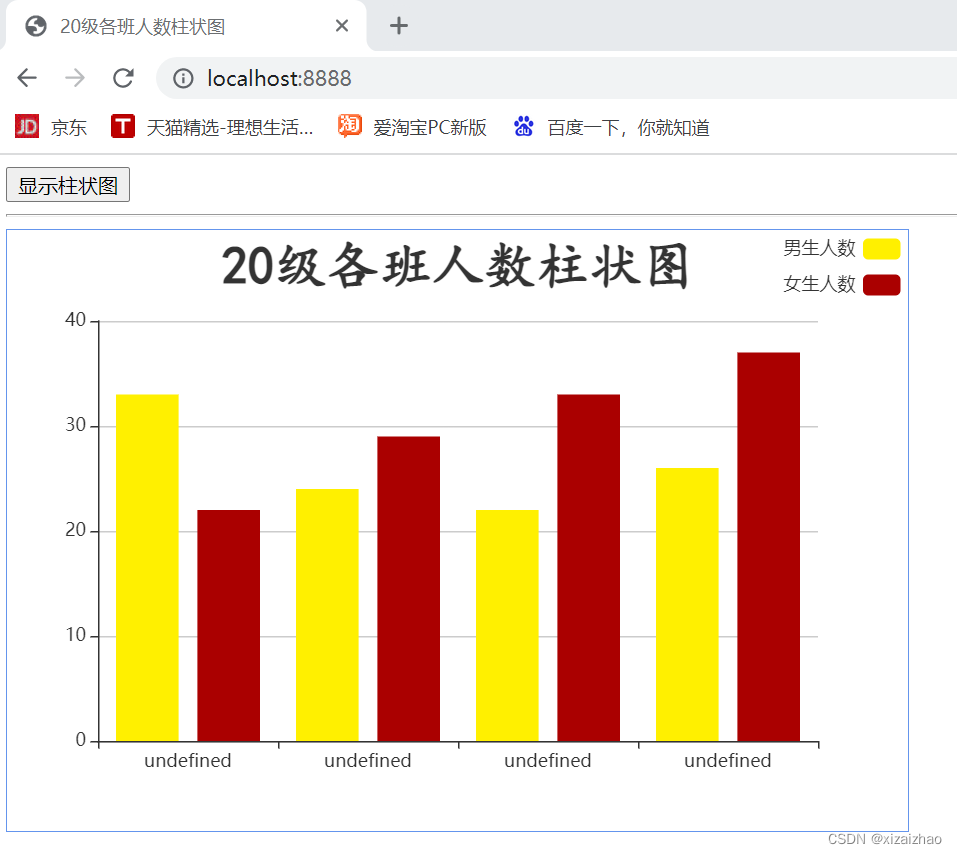The image size is (957, 854).
Task: Click the y-axis label 20
Action: click(x=76, y=530)
